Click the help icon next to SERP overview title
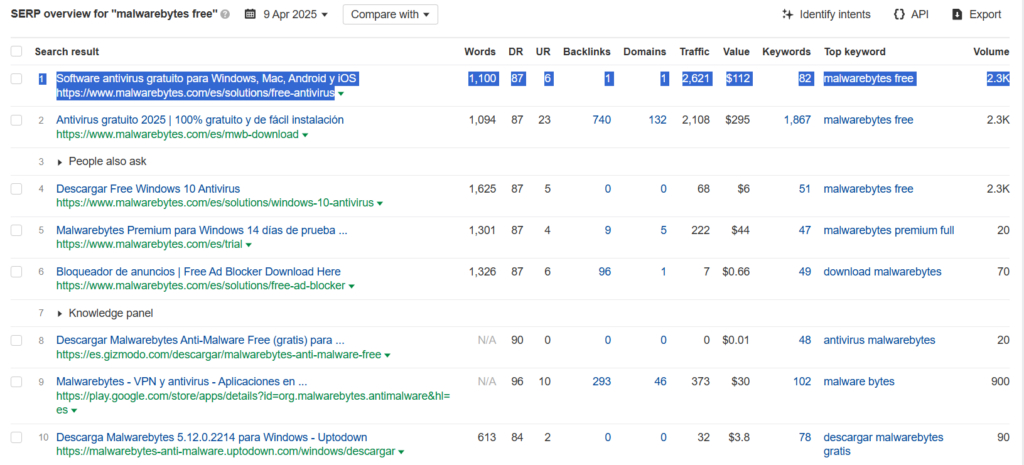 coord(225,15)
